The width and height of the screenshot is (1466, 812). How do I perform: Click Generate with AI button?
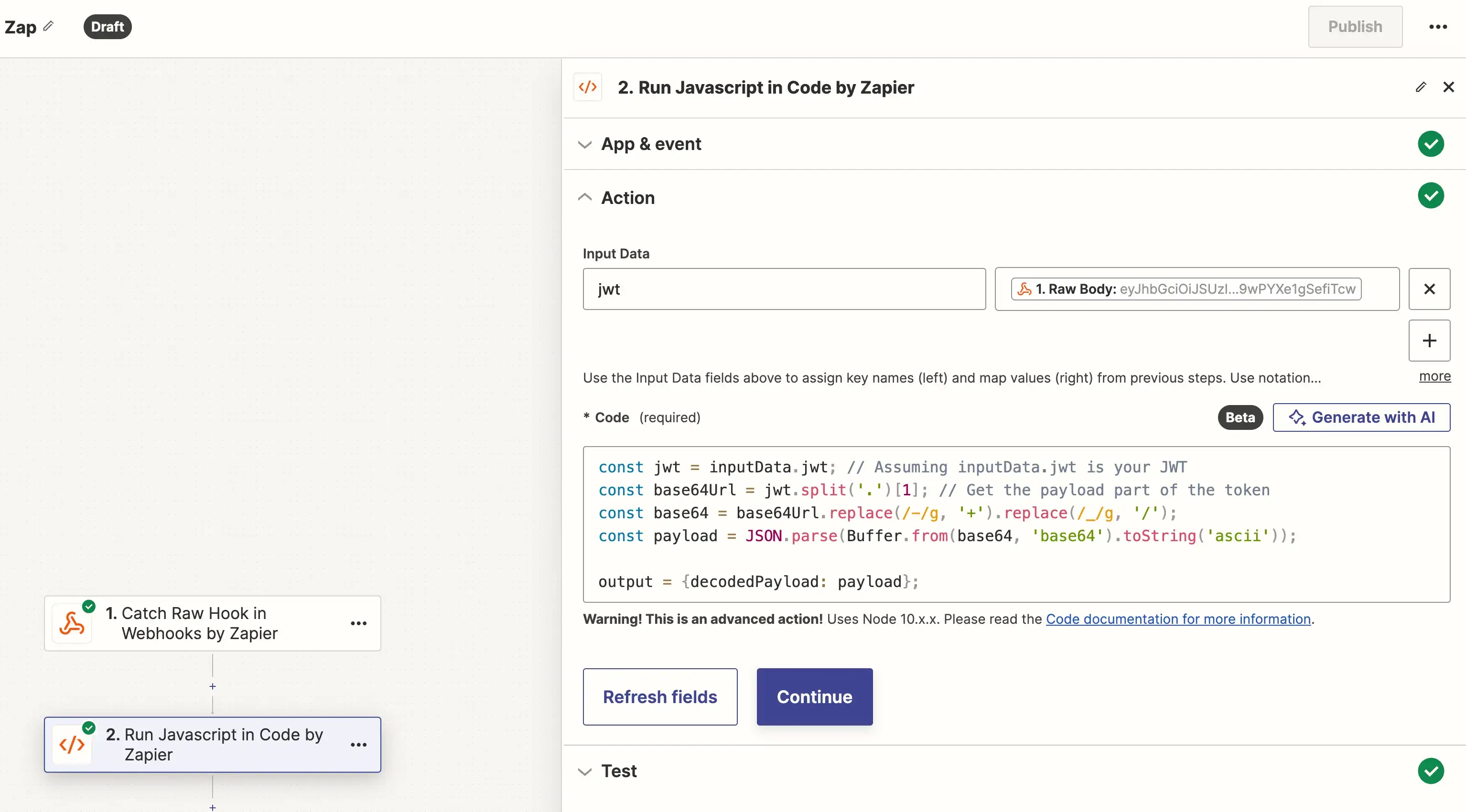pyautogui.click(x=1361, y=417)
